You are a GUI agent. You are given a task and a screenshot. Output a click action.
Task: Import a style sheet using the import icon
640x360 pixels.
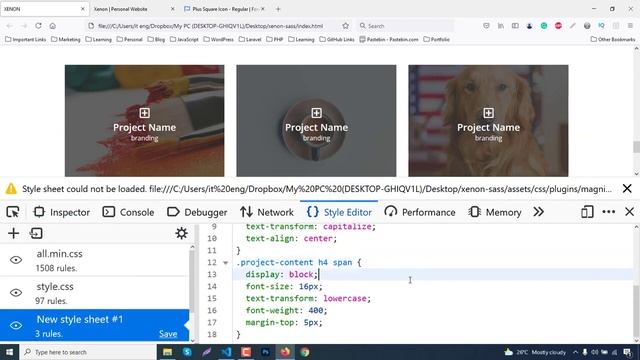coord(36,233)
